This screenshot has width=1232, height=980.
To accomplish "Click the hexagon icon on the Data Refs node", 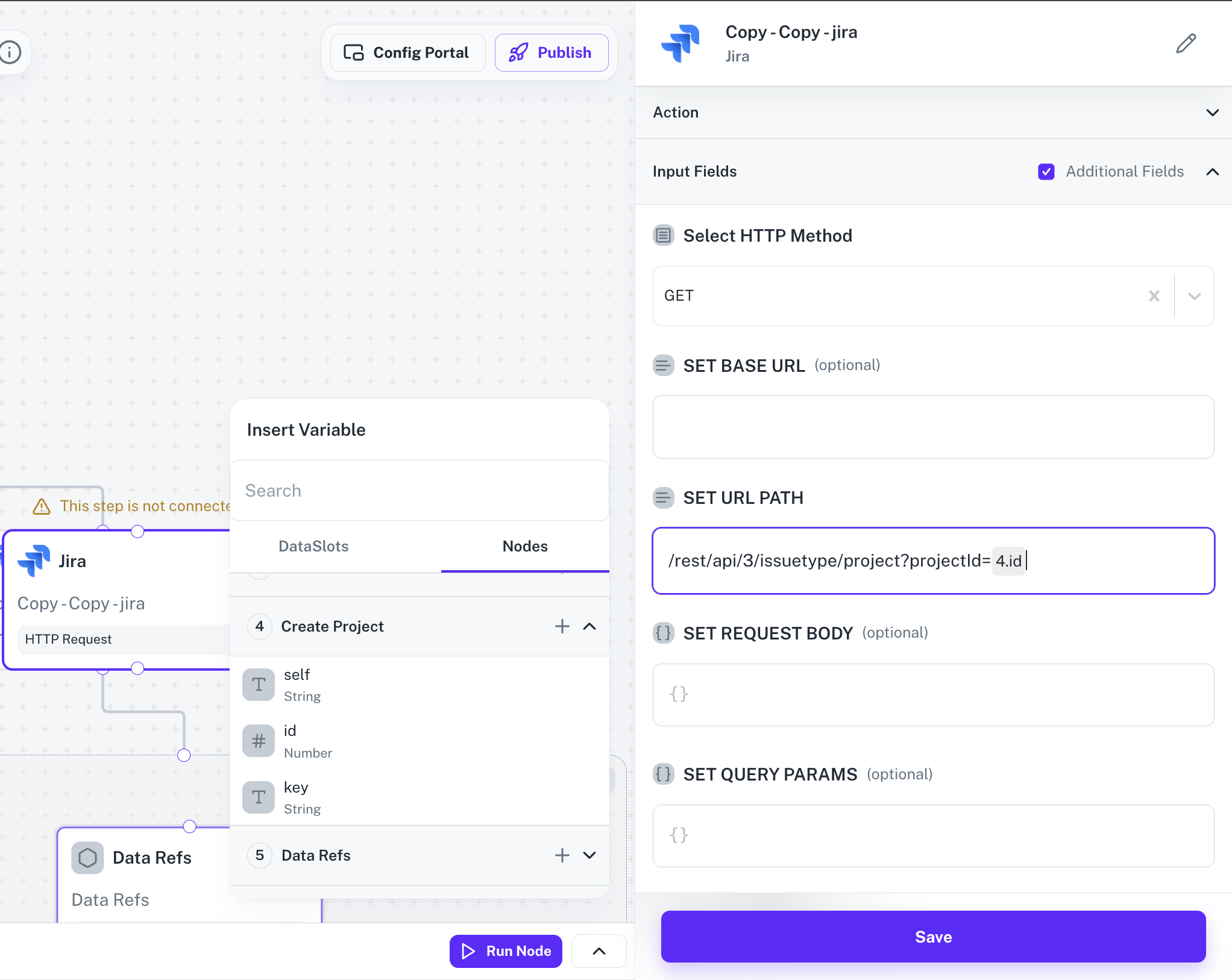I will [88, 858].
